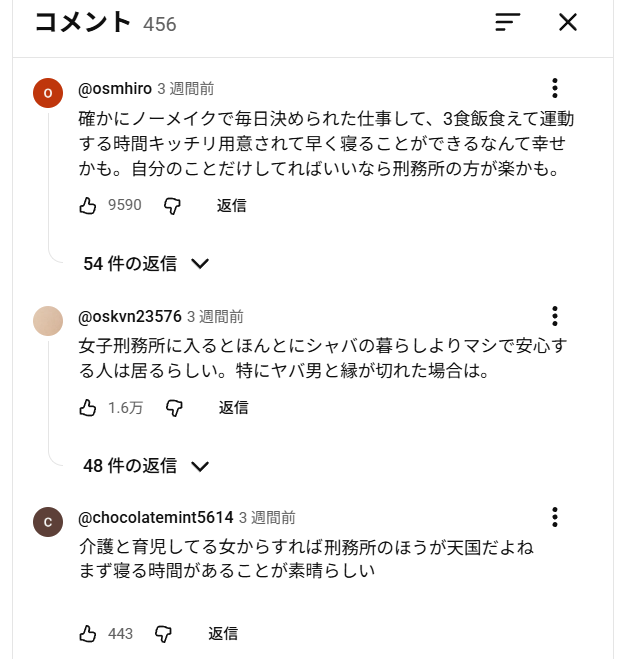Dislike the @oskvn23576 comment
Viewport: 626px width, 659px height.
[x=174, y=408]
